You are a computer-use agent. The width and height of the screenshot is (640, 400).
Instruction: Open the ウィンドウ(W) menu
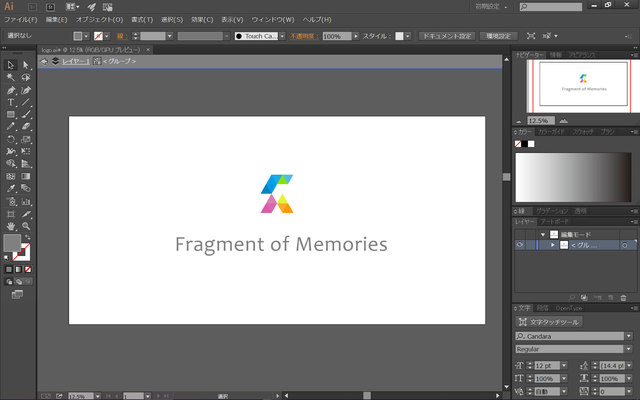pos(273,20)
